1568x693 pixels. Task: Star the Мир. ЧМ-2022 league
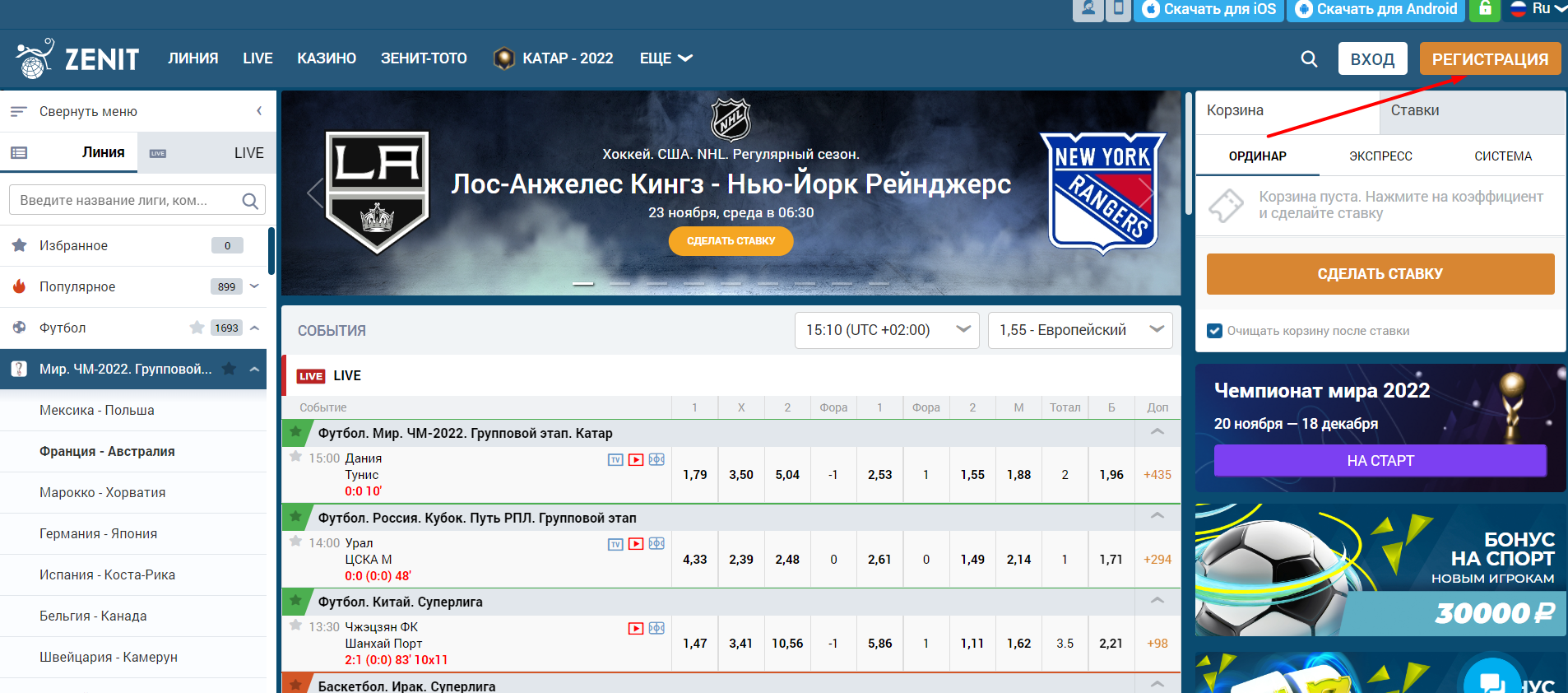pos(230,369)
